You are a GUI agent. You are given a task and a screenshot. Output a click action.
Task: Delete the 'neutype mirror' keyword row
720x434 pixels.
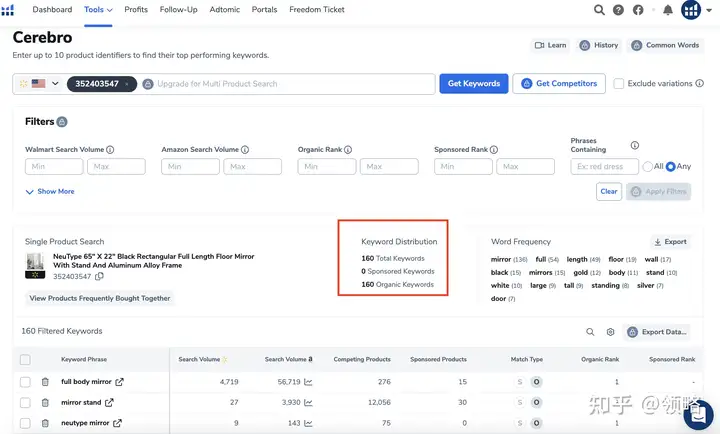pyautogui.click(x=45, y=423)
